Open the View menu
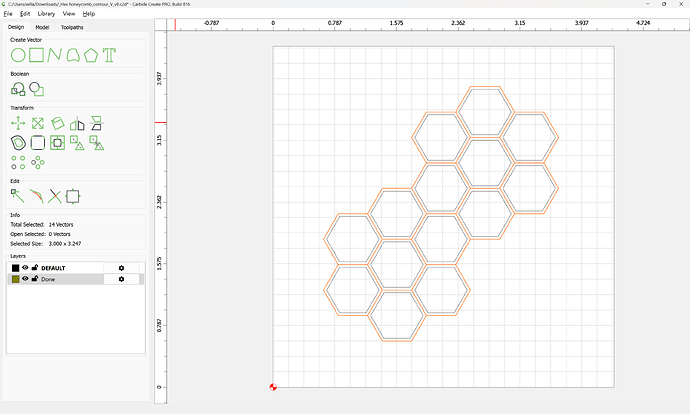The height and width of the screenshot is (414, 690). point(69,14)
